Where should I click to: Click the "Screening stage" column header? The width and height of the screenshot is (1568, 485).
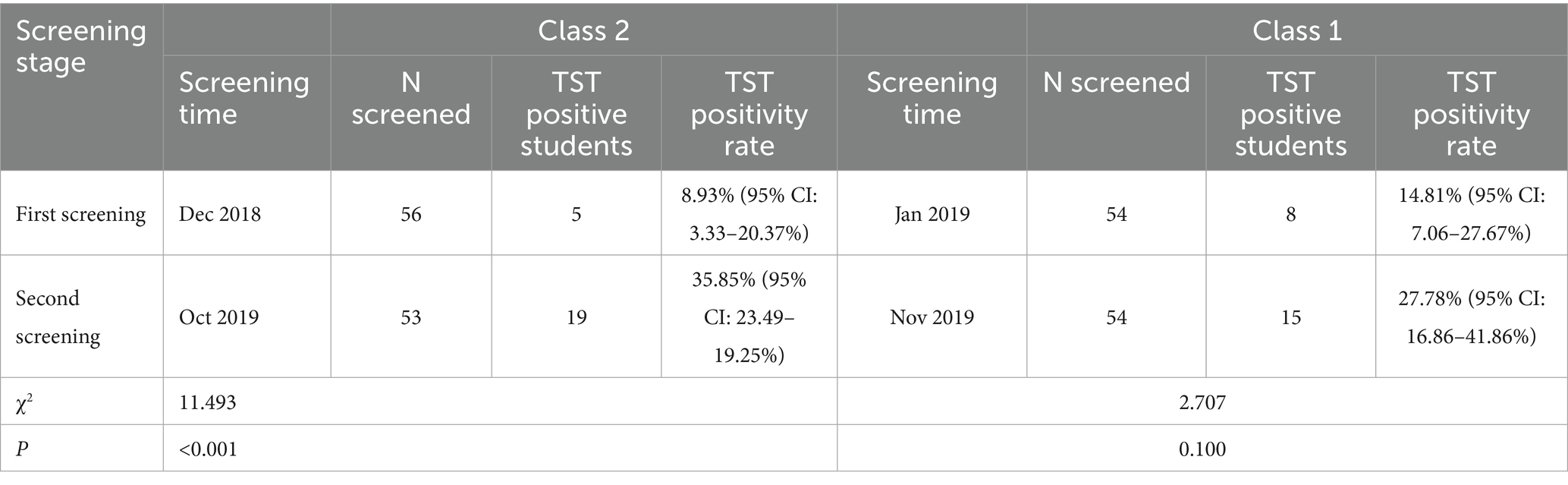pos(80,46)
